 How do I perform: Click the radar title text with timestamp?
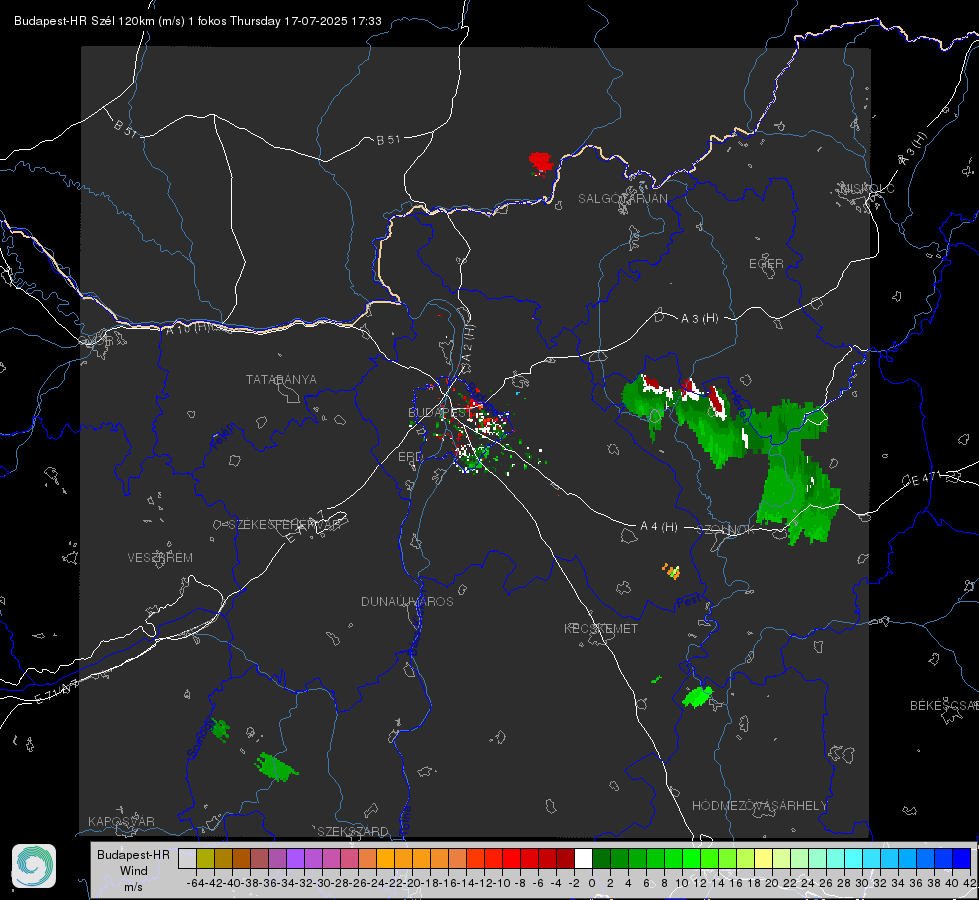click(x=198, y=21)
